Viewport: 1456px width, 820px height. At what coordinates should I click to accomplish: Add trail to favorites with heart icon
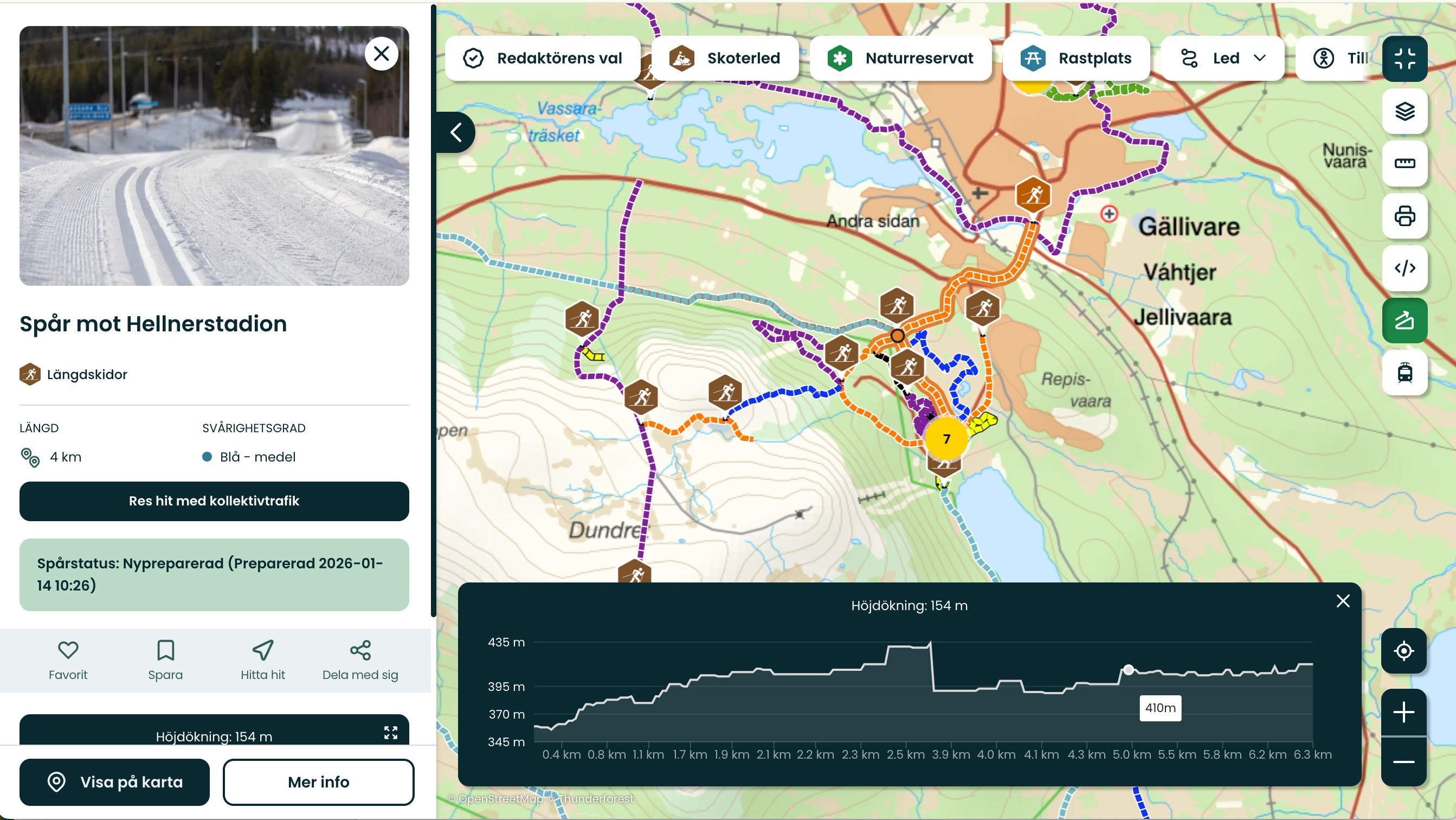[68, 660]
